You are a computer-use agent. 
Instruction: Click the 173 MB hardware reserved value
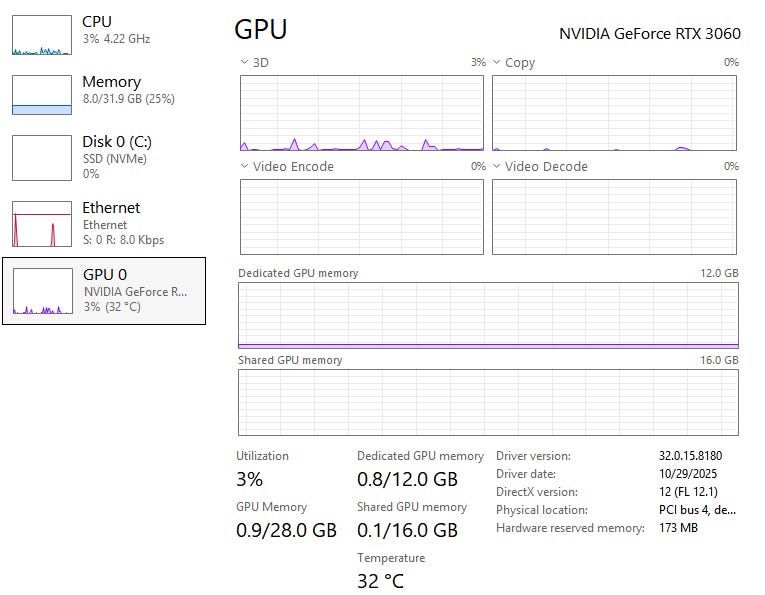coord(680,528)
